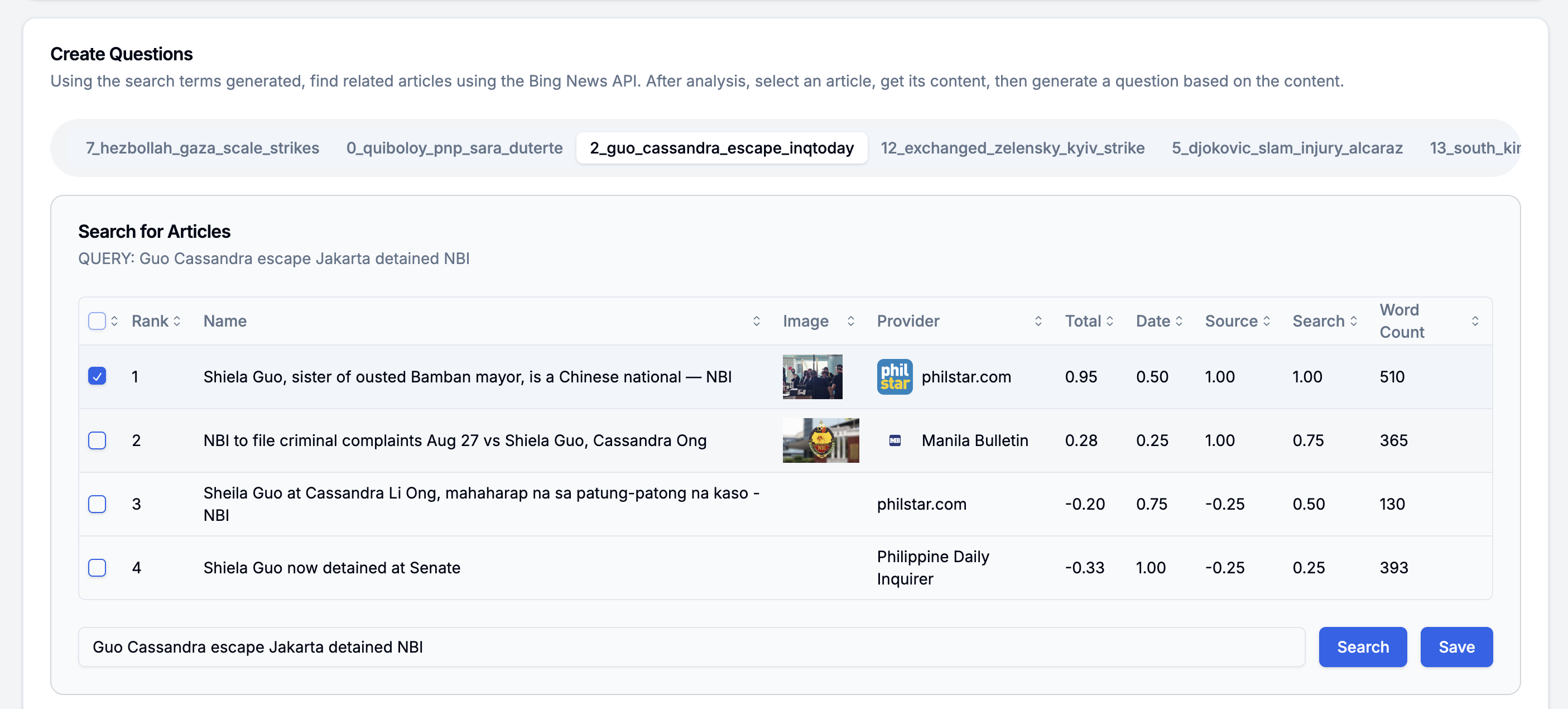Sort the table by Search score
Image resolution: width=1568 pixels, height=709 pixels.
[x=1354, y=321]
